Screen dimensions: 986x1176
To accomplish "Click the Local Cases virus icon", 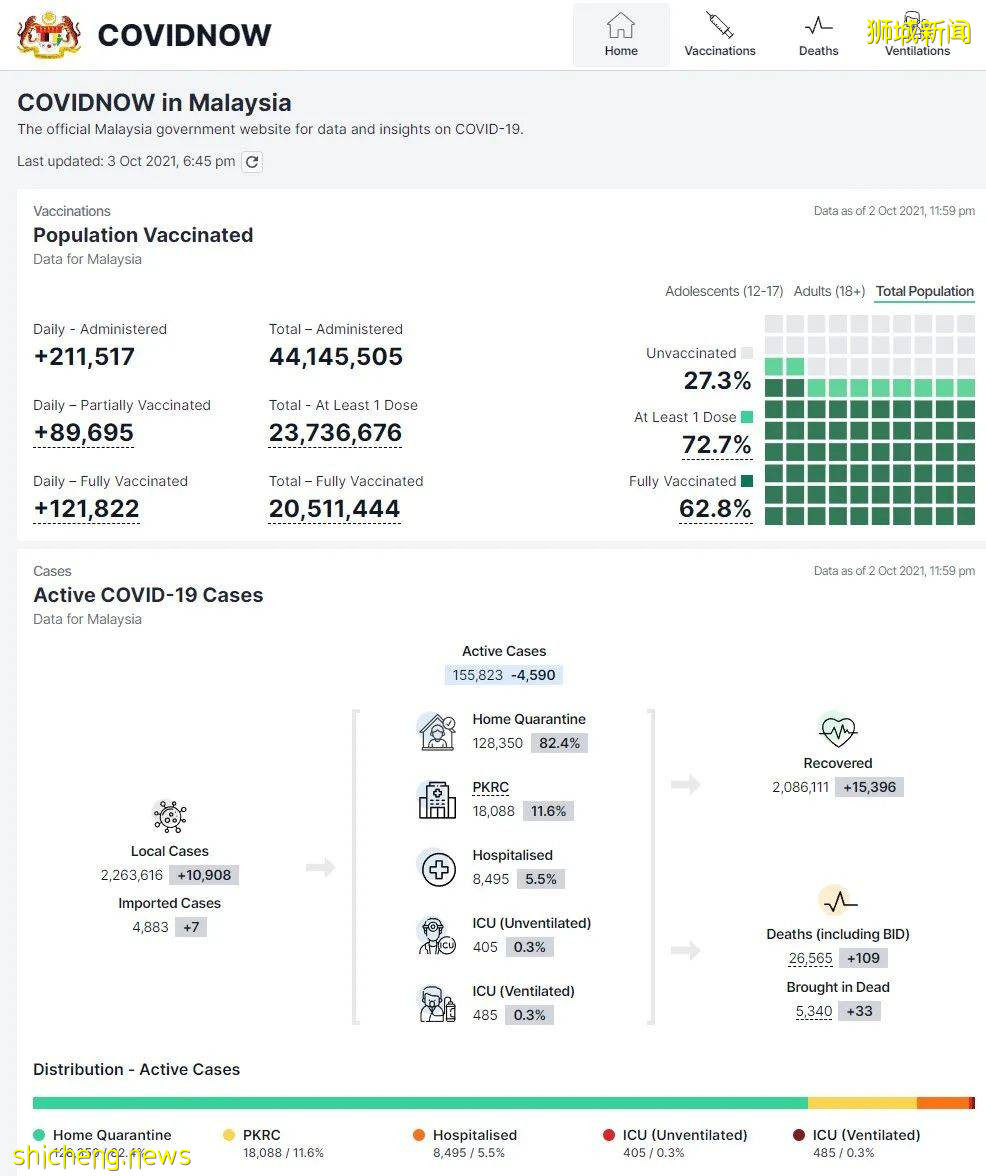I will (170, 816).
